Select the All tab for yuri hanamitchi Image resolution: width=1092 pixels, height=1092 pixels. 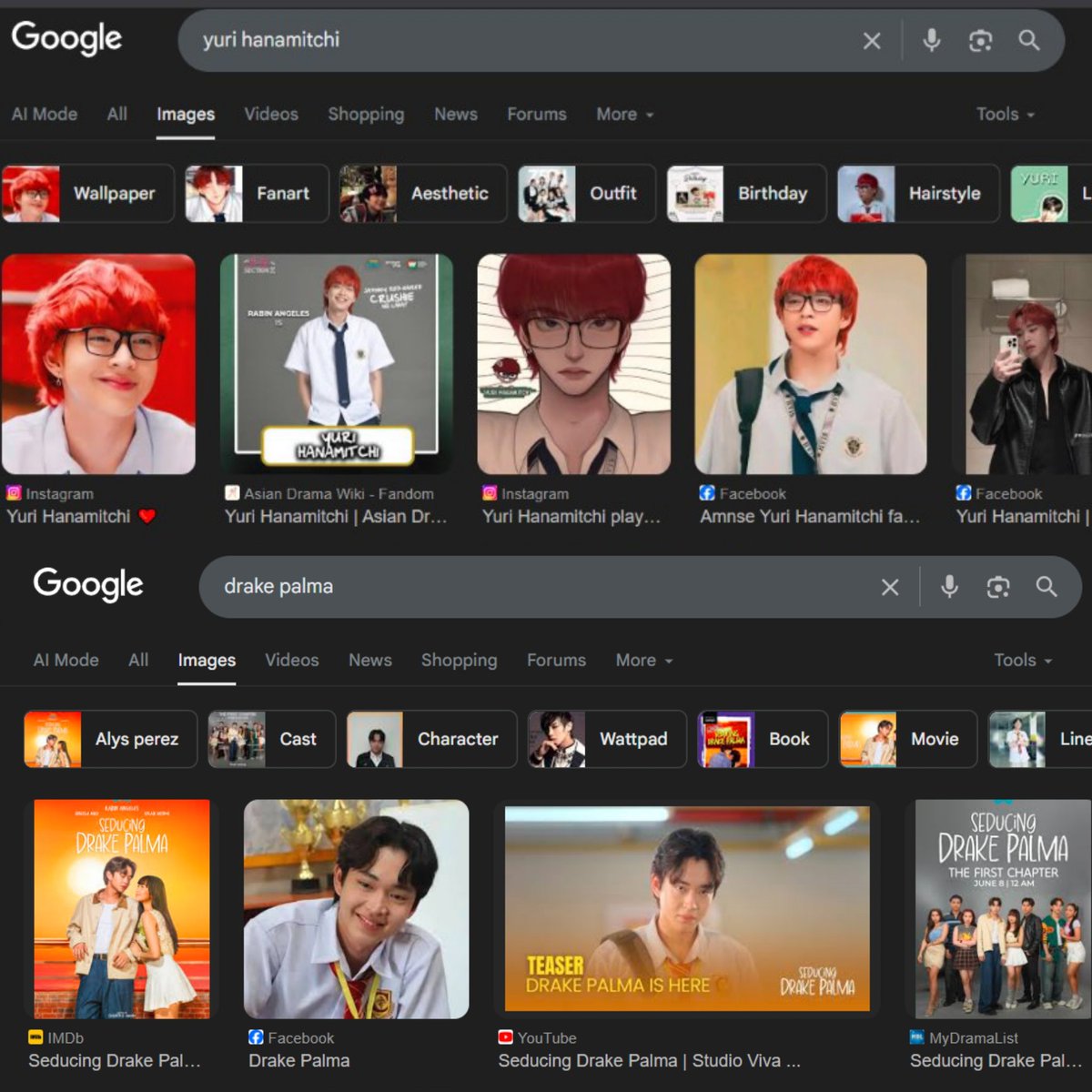click(x=117, y=115)
